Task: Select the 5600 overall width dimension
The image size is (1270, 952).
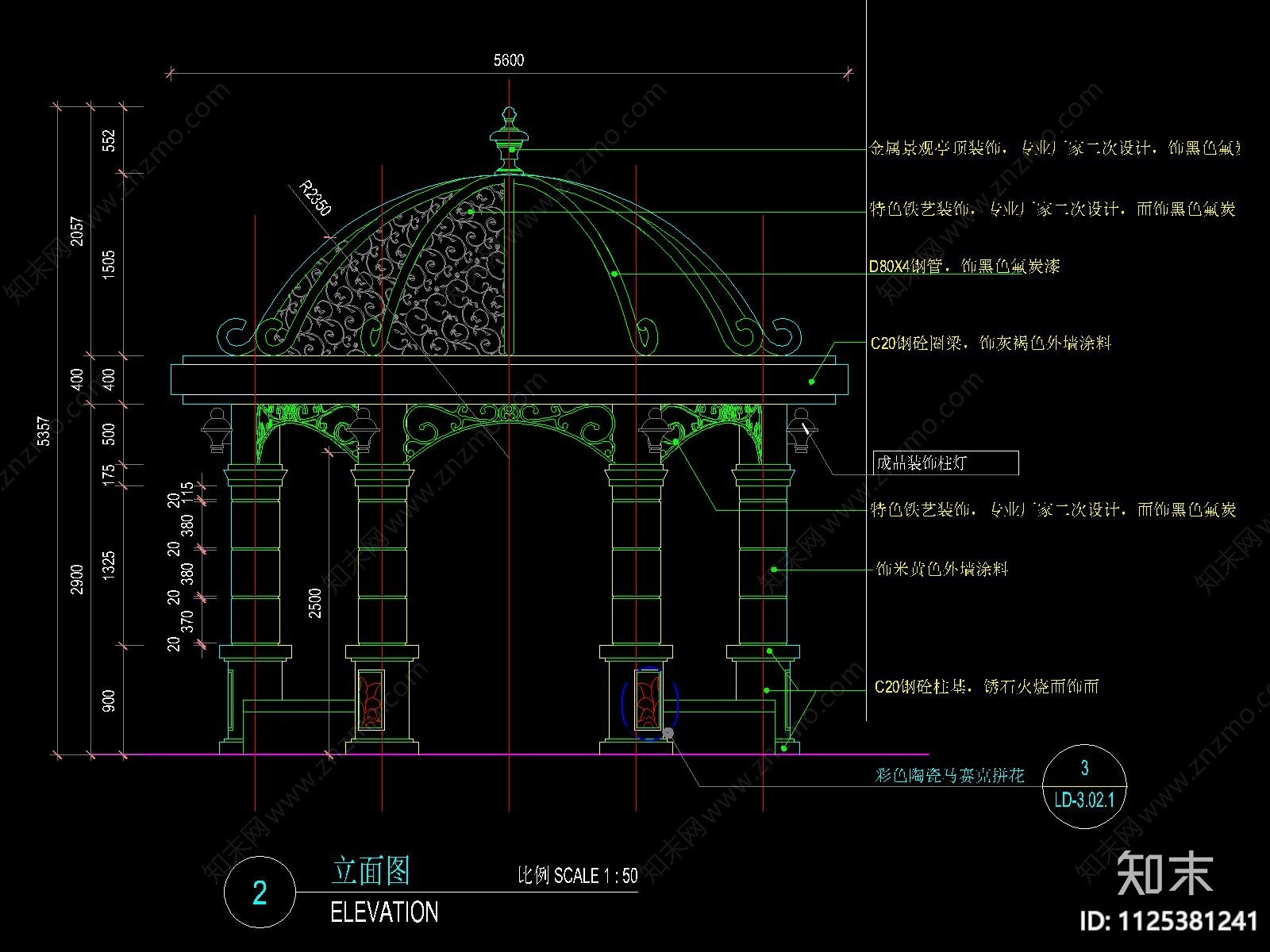Action: pos(509,60)
